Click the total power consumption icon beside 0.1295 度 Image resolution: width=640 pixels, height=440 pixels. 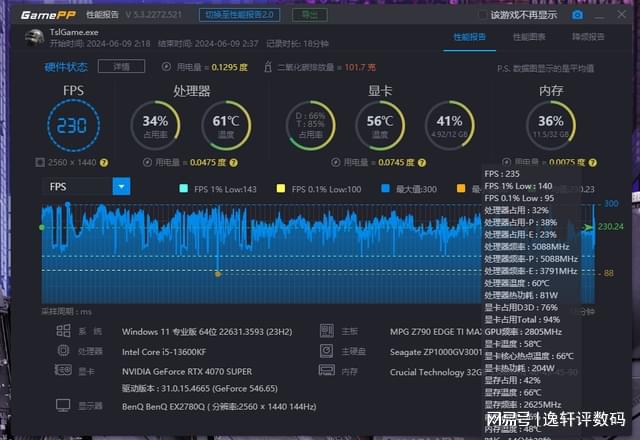coord(166,67)
